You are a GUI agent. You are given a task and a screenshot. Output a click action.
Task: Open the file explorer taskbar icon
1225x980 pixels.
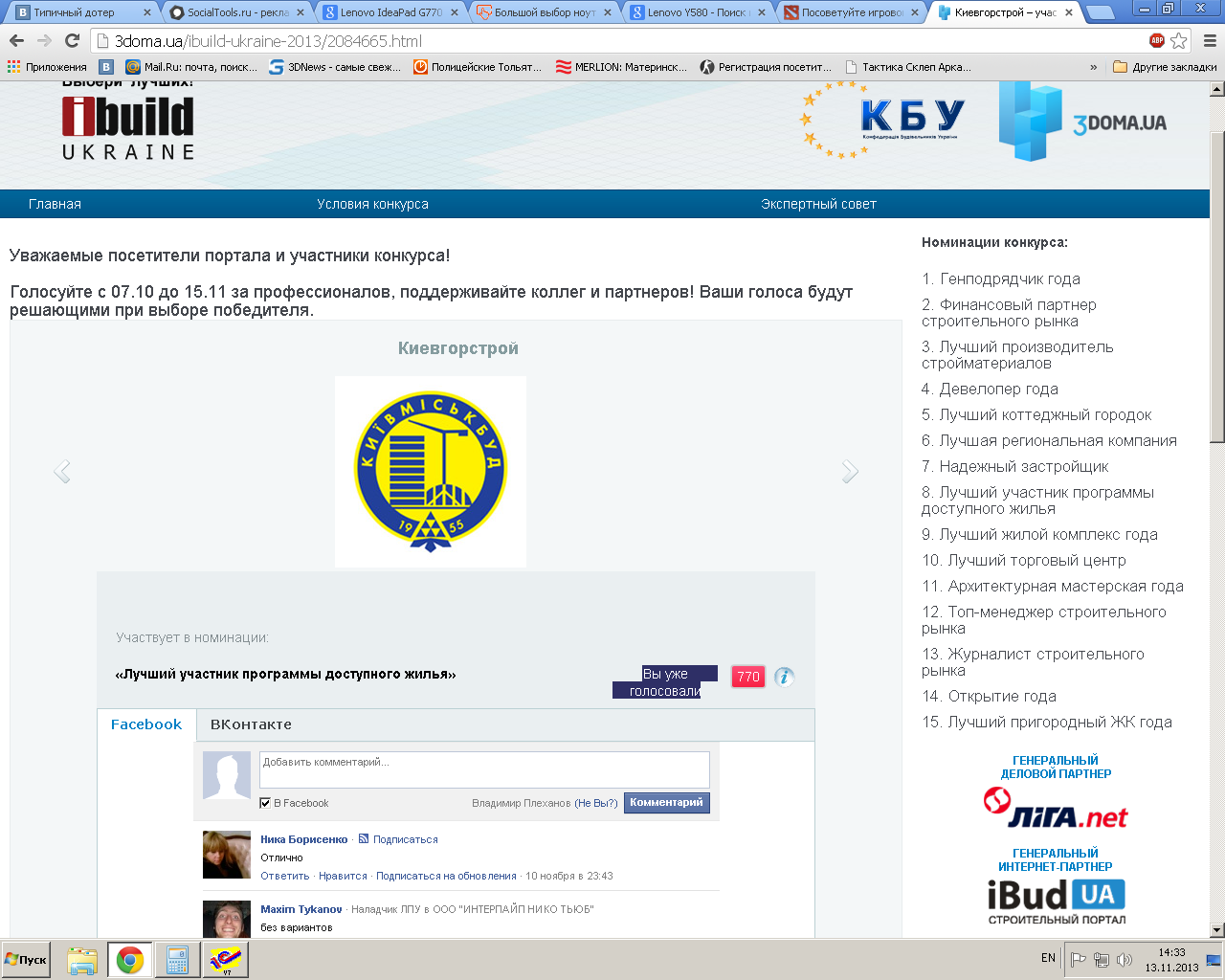pos(82,960)
